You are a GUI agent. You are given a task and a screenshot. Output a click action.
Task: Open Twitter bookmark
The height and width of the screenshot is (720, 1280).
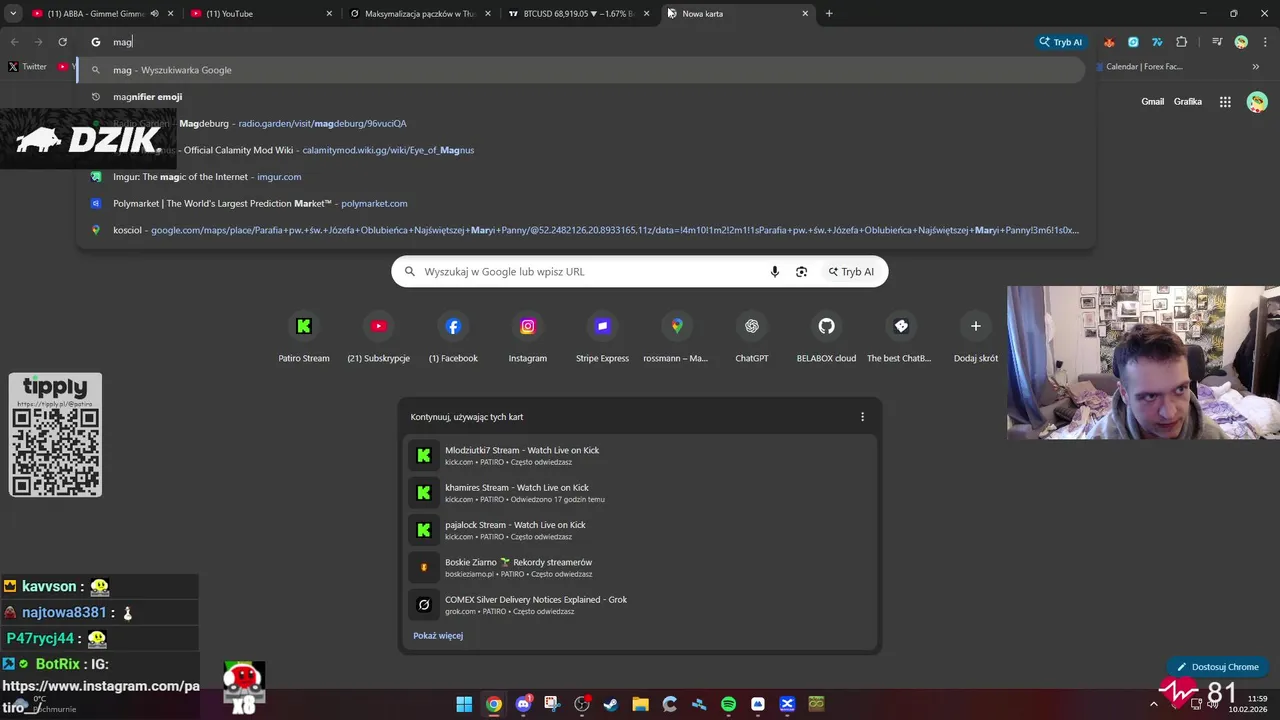click(27, 67)
